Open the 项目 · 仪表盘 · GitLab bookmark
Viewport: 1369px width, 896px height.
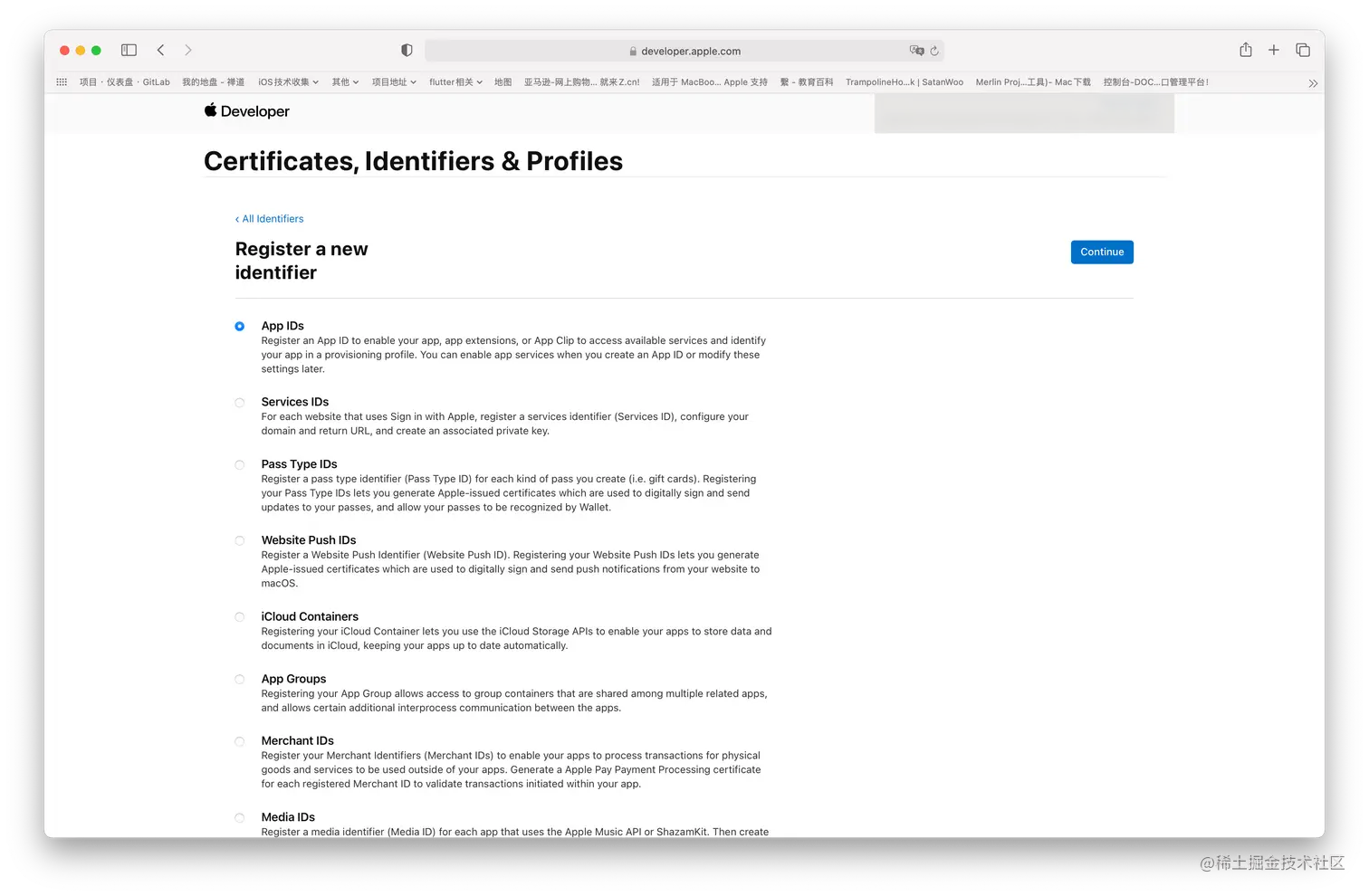pyautogui.click(x=125, y=82)
